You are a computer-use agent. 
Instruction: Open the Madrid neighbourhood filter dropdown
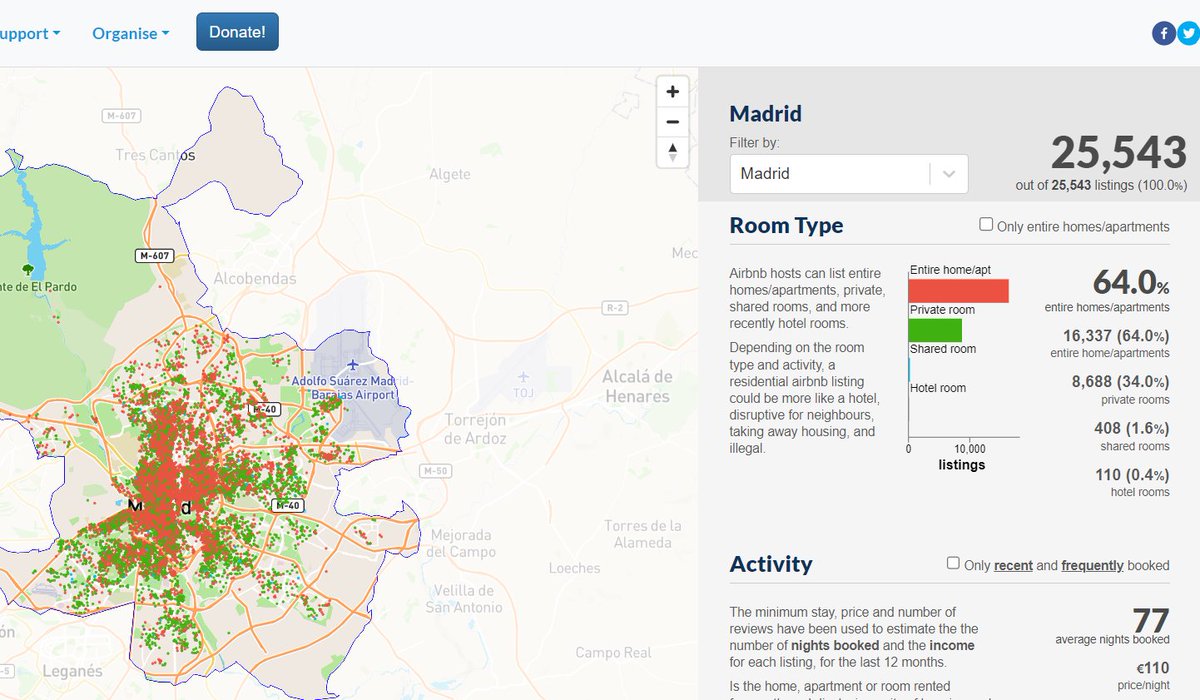pos(849,173)
